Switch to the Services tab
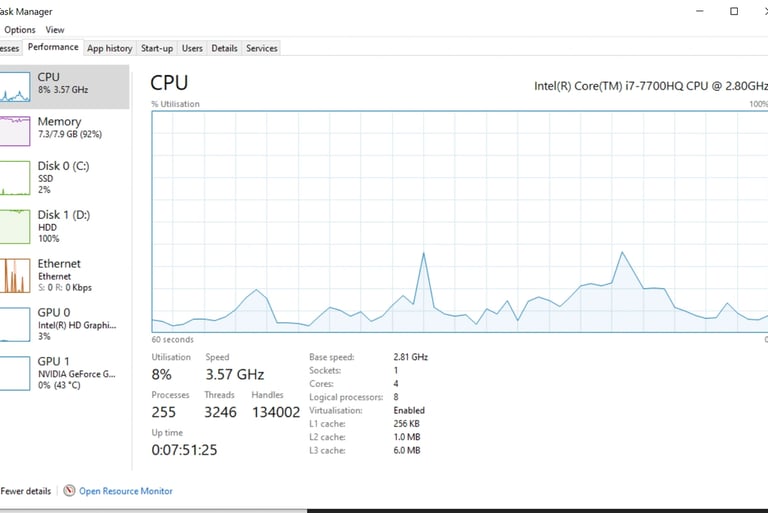 [262, 48]
